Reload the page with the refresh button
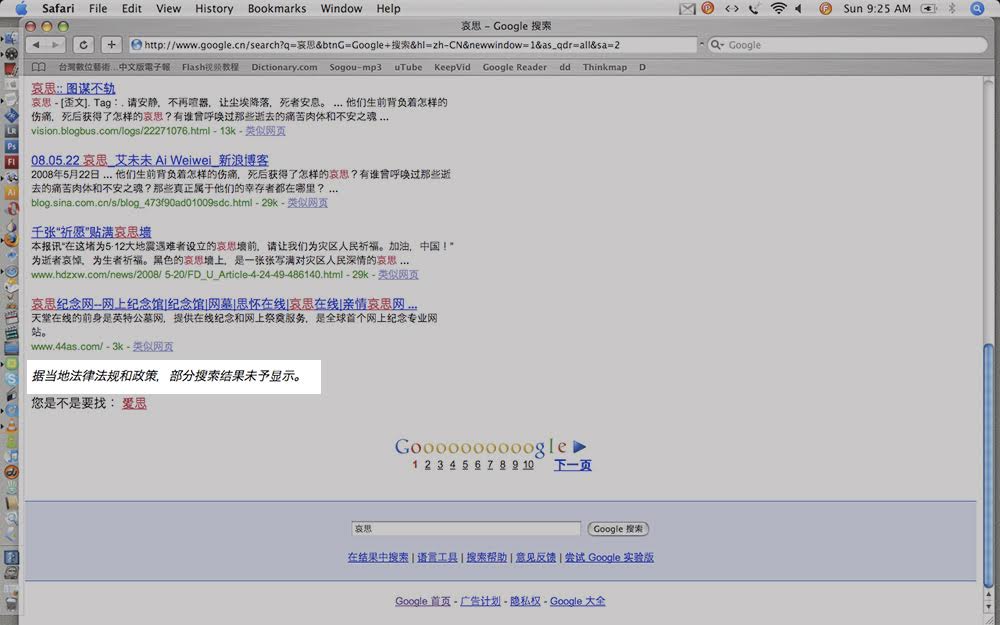 [x=84, y=45]
